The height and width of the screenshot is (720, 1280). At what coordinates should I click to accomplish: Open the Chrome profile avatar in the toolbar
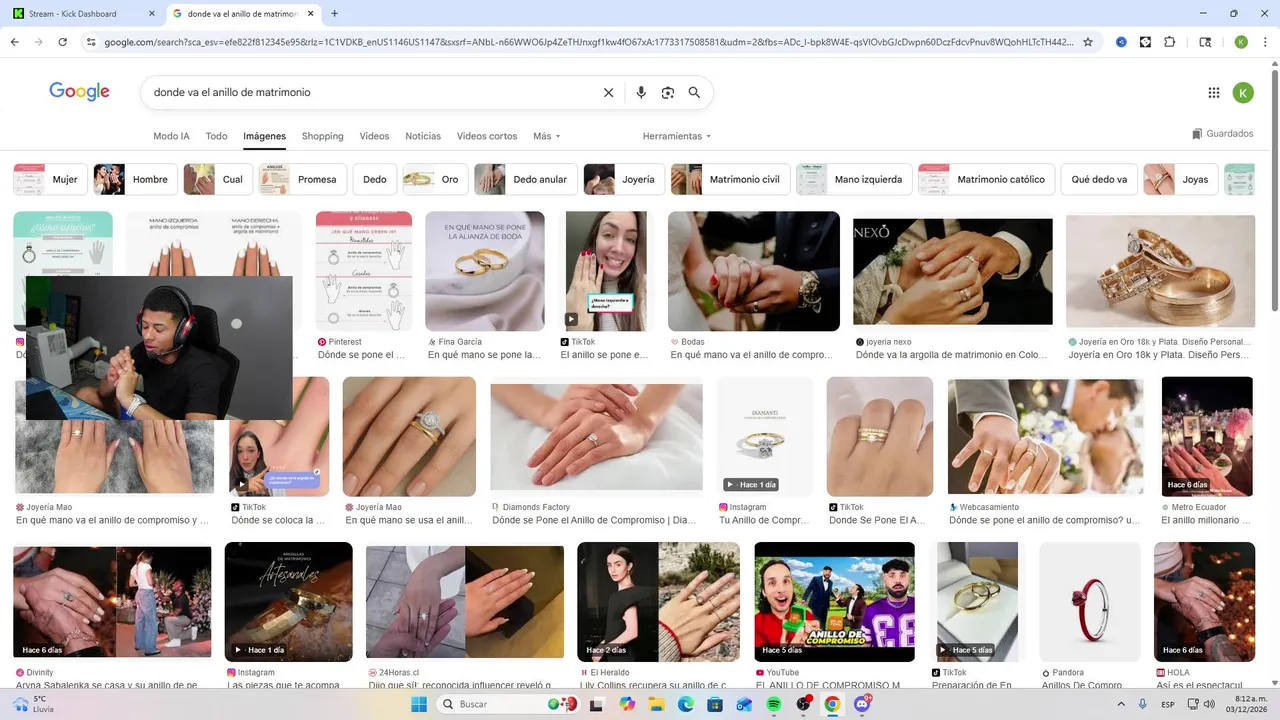1241,42
